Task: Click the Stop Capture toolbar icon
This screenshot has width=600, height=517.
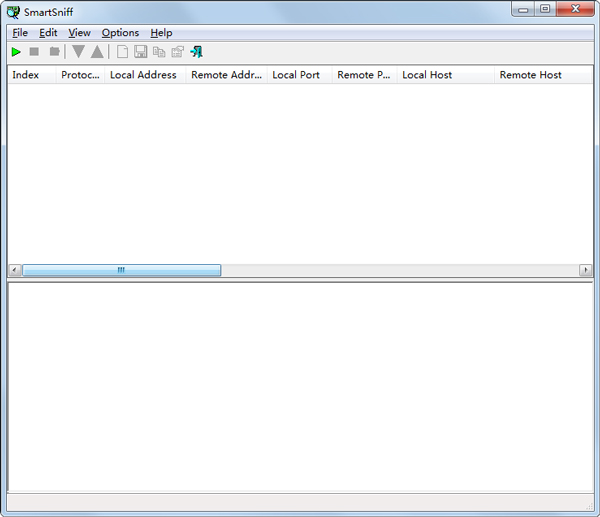Action: point(34,51)
